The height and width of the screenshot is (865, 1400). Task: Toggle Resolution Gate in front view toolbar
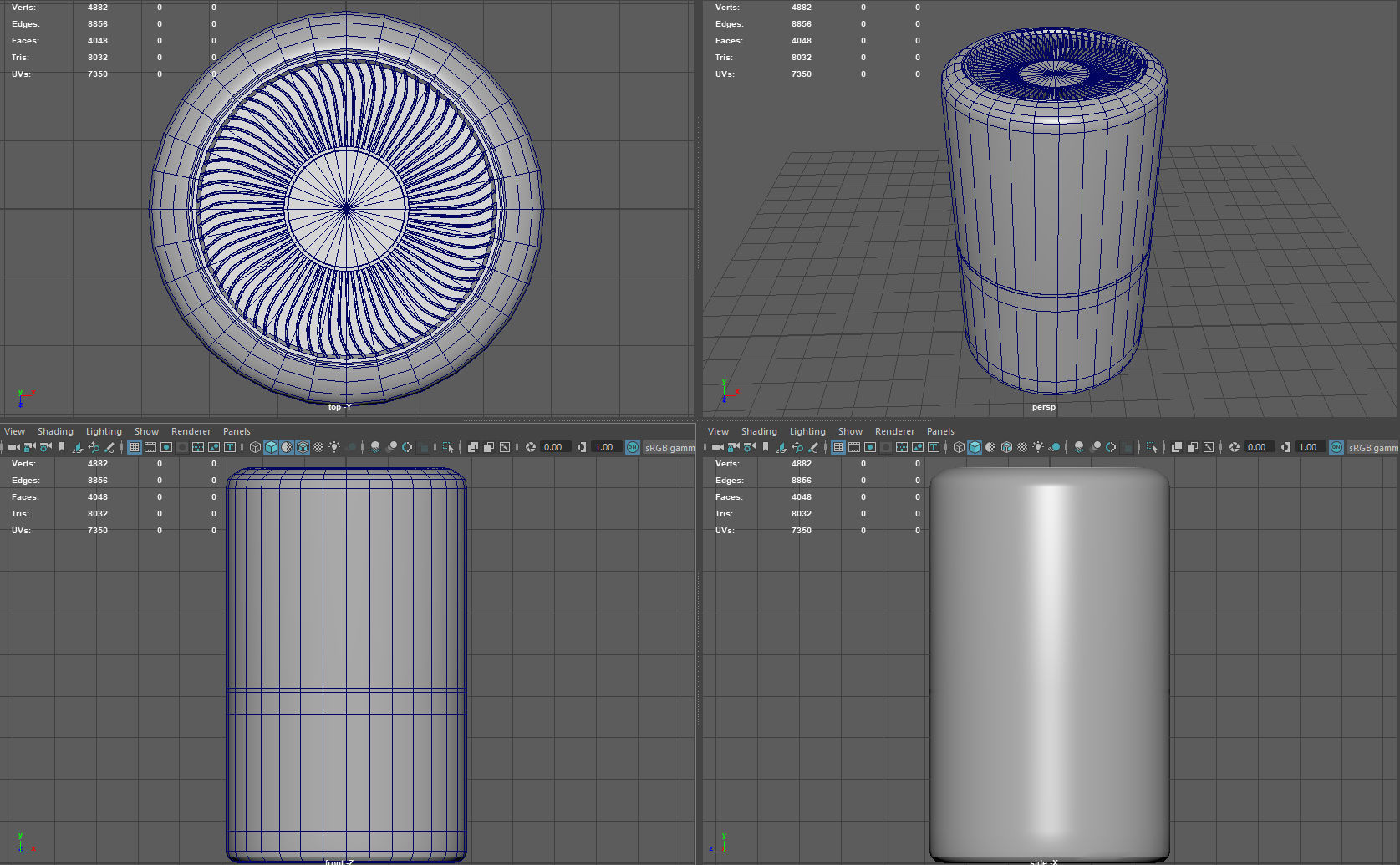(x=166, y=447)
